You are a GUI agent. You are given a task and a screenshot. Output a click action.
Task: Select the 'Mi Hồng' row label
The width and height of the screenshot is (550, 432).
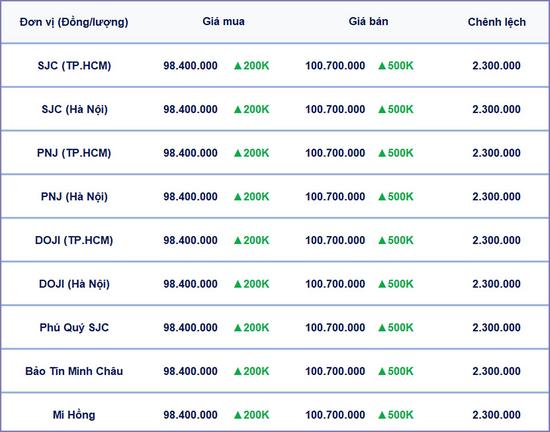pos(74,415)
